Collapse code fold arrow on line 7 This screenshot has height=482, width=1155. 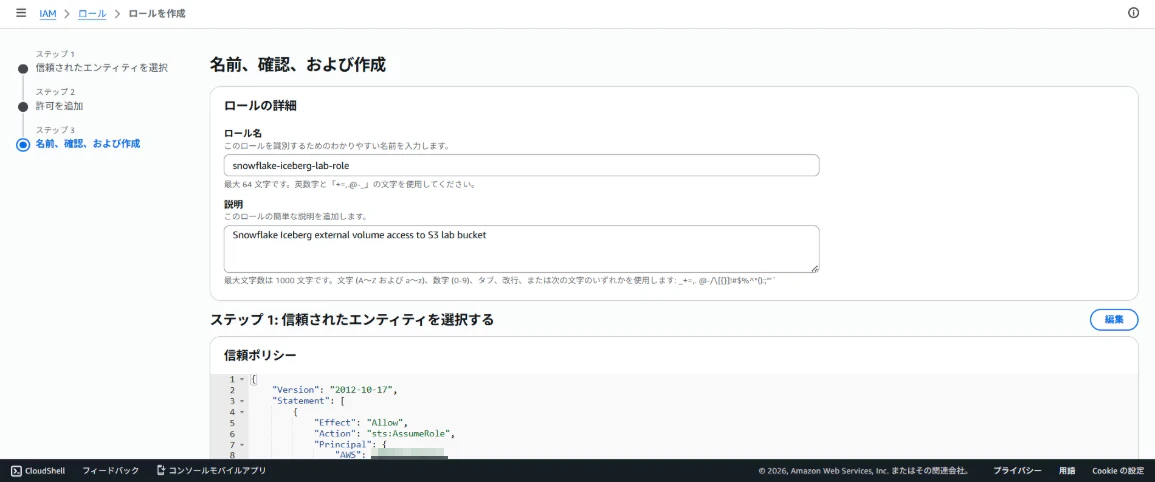point(242,445)
